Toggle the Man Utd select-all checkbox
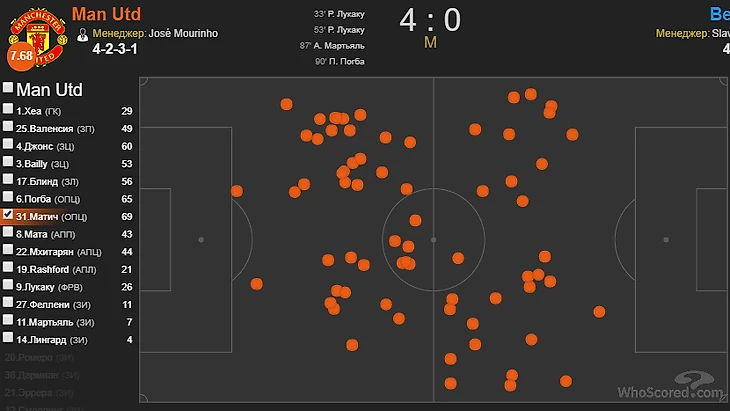 point(8,89)
